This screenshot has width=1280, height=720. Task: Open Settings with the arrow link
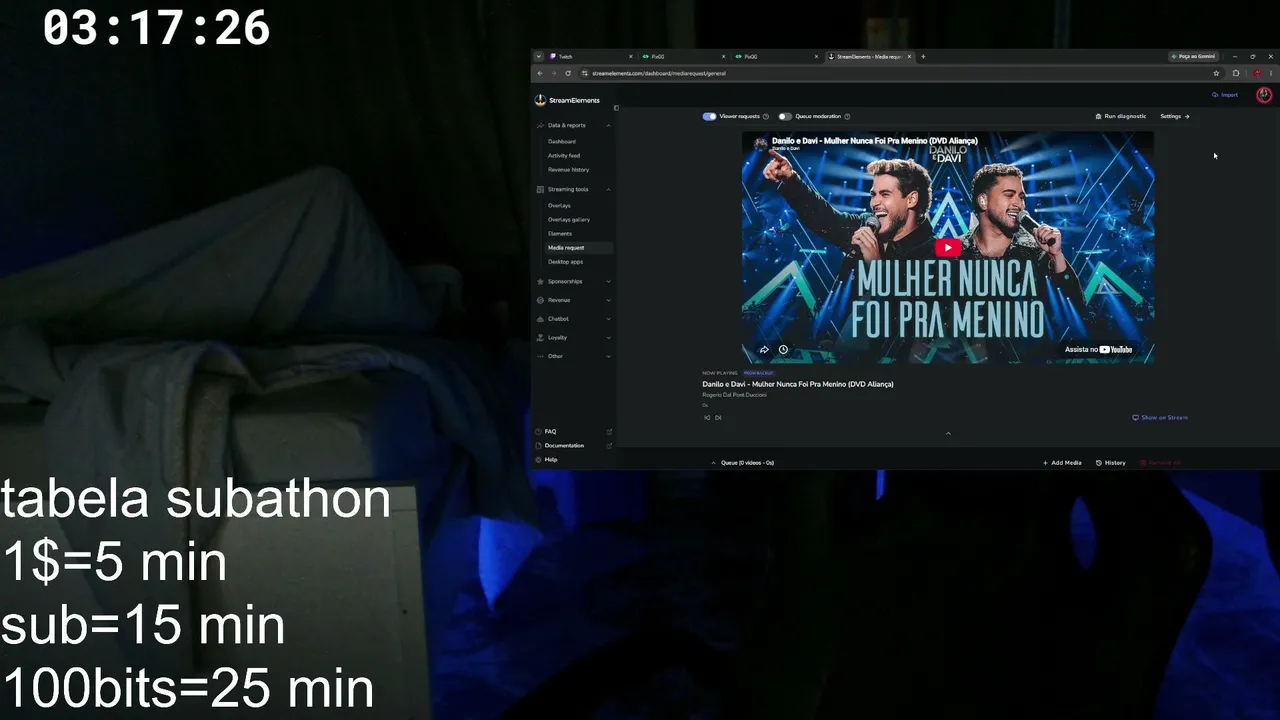point(1175,116)
